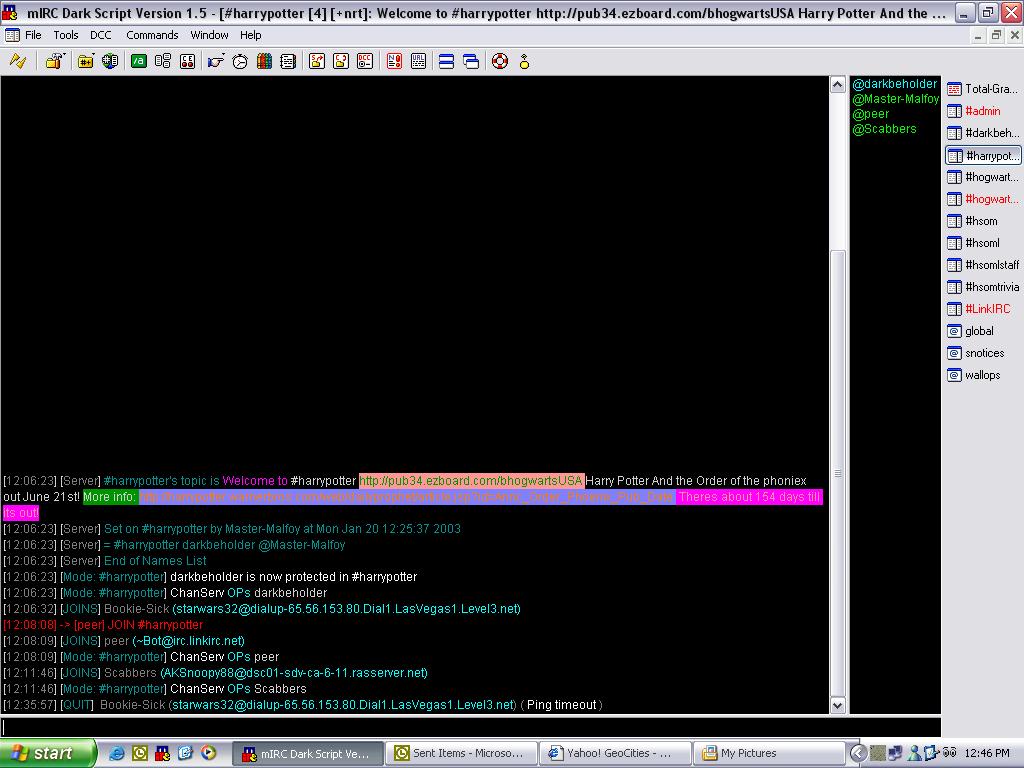Click the Connect lightning bolt toolbar icon

click(18, 62)
